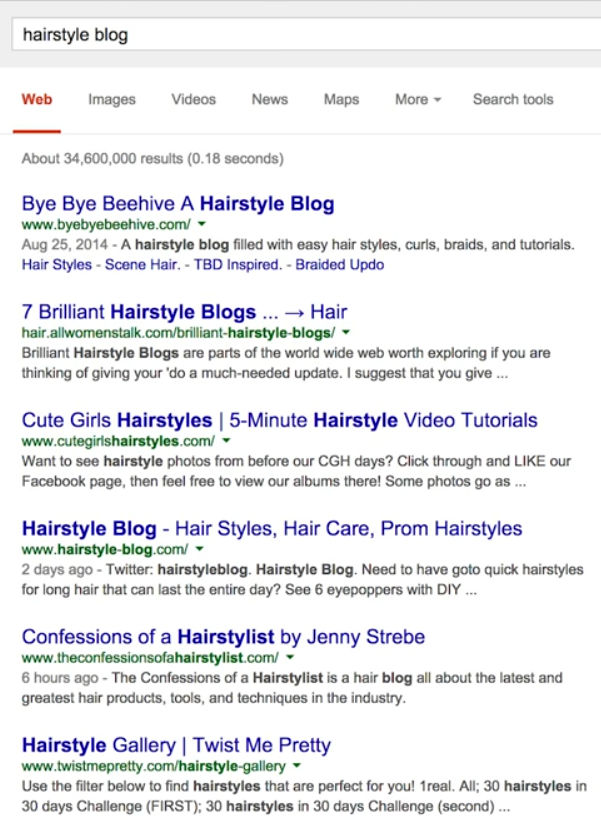
Task: Expand arrow next to hair.allwomenstalk.com URL
Action: click(346, 332)
